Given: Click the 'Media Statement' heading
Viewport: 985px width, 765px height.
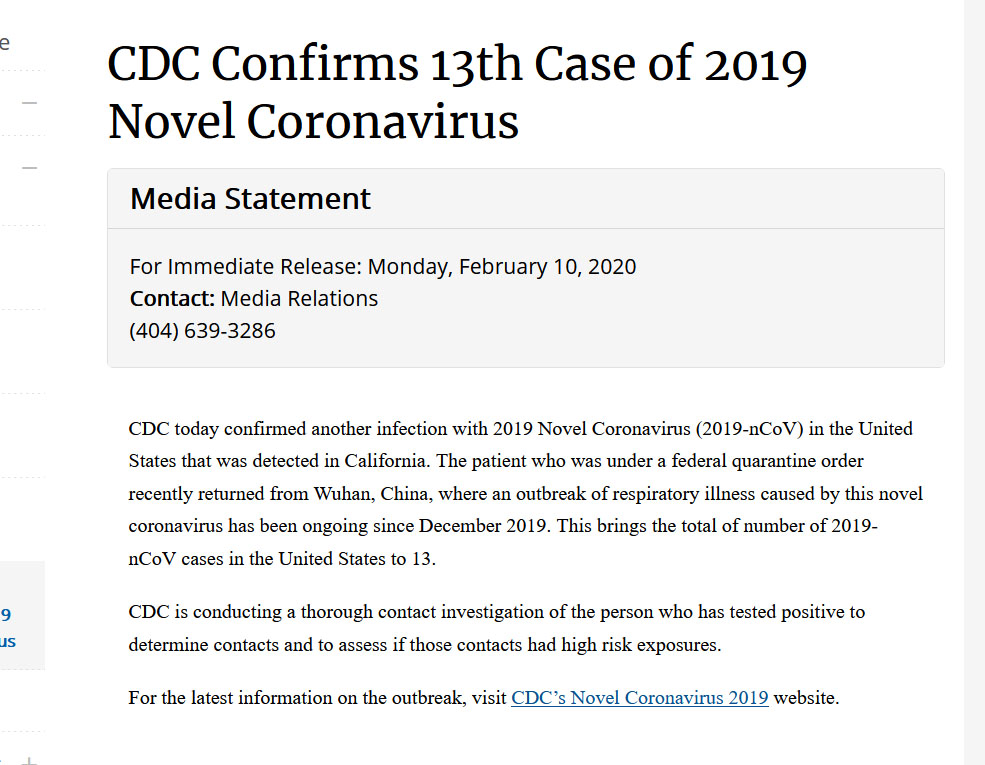Looking at the screenshot, I should (x=250, y=198).
